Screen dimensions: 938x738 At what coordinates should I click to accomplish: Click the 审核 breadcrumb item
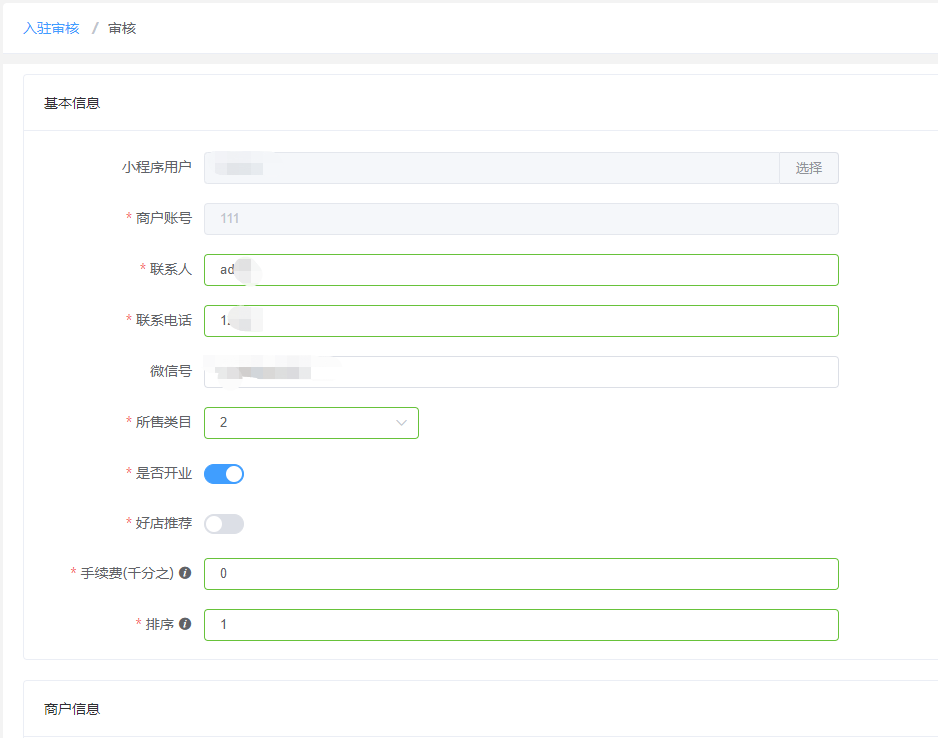click(122, 28)
